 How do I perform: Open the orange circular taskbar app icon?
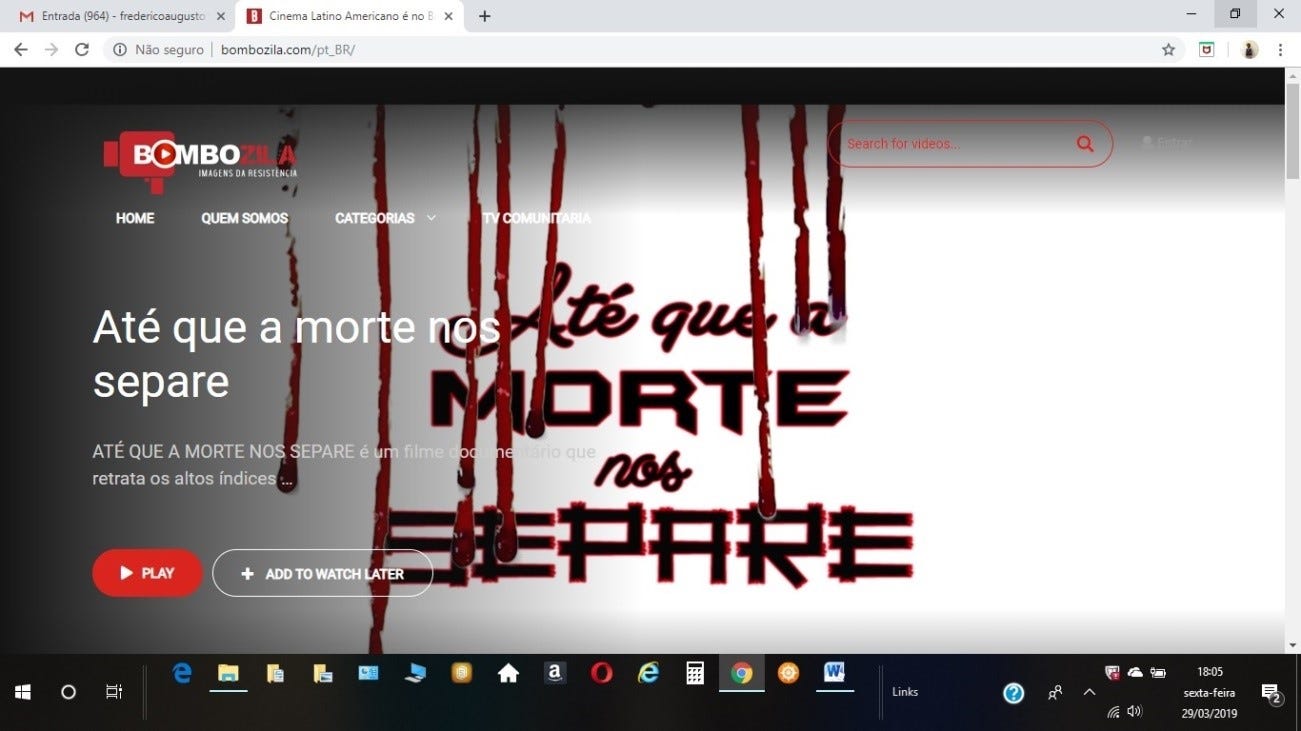click(788, 674)
